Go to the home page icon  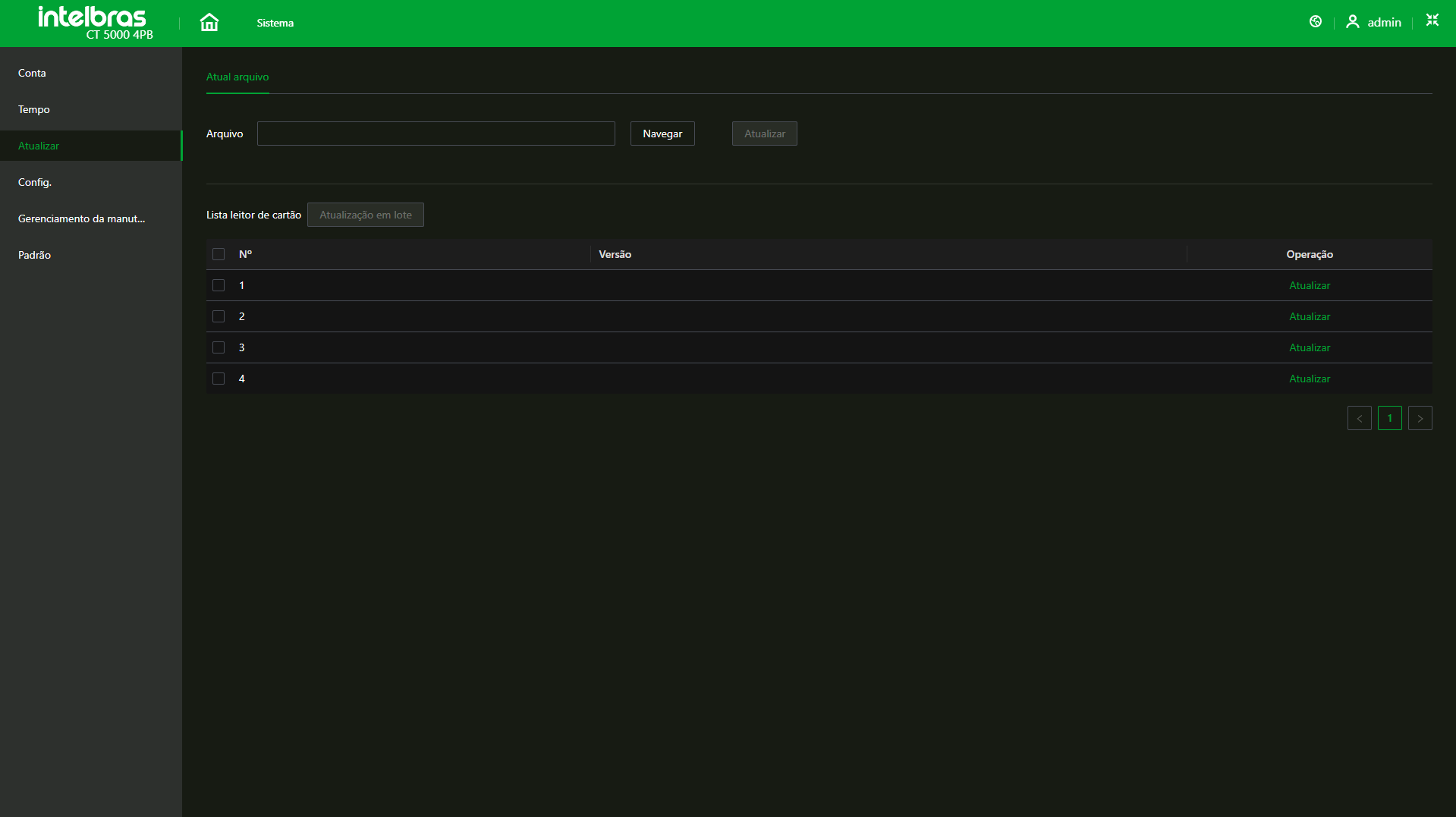209,23
